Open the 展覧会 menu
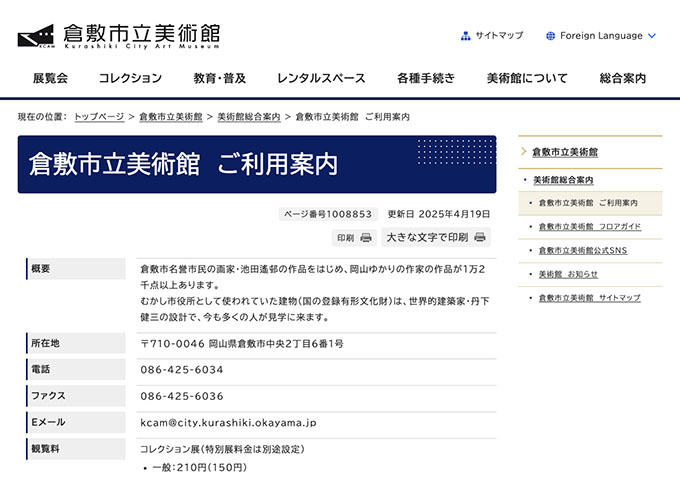The height and width of the screenshot is (480, 680). 50,78
